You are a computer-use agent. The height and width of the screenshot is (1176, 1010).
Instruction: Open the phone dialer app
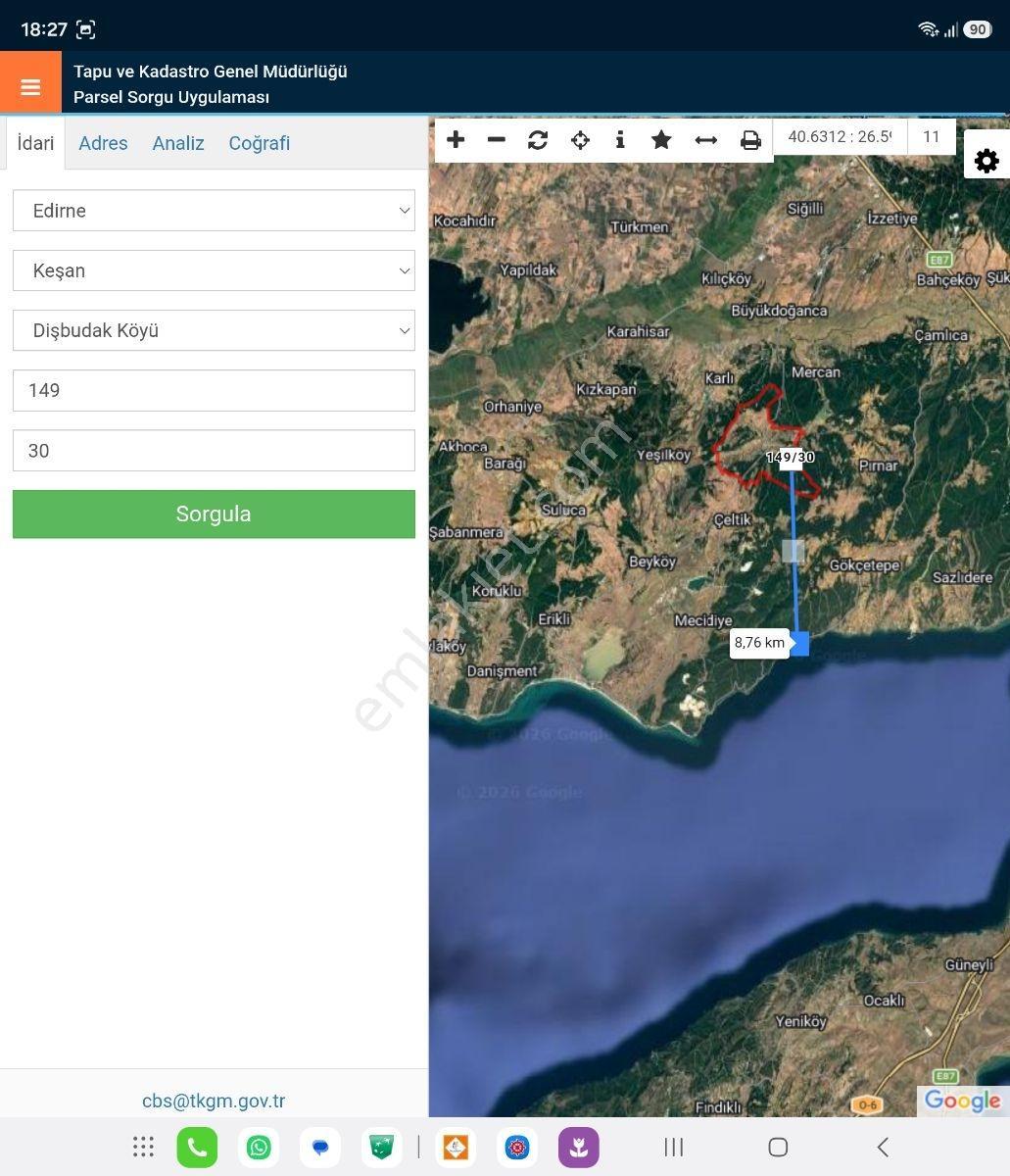[x=197, y=1147]
